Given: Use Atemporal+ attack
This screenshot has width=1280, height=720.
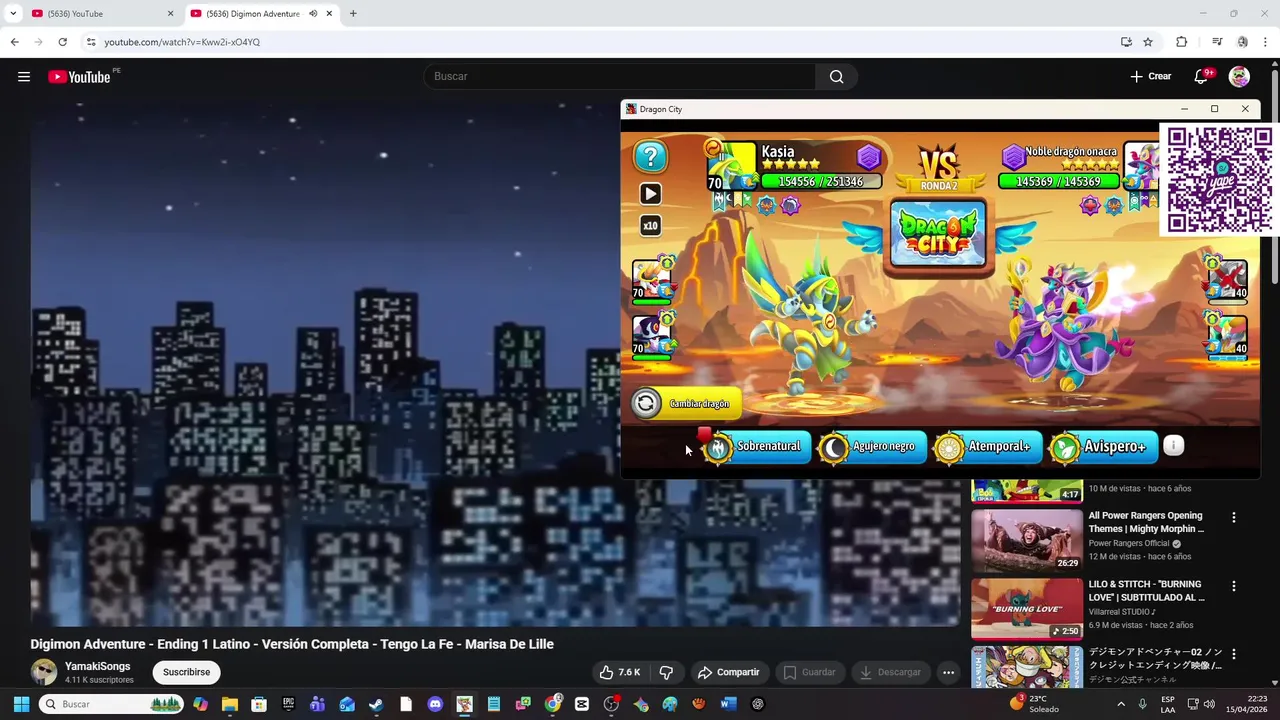Looking at the screenshot, I should [x=986, y=447].
